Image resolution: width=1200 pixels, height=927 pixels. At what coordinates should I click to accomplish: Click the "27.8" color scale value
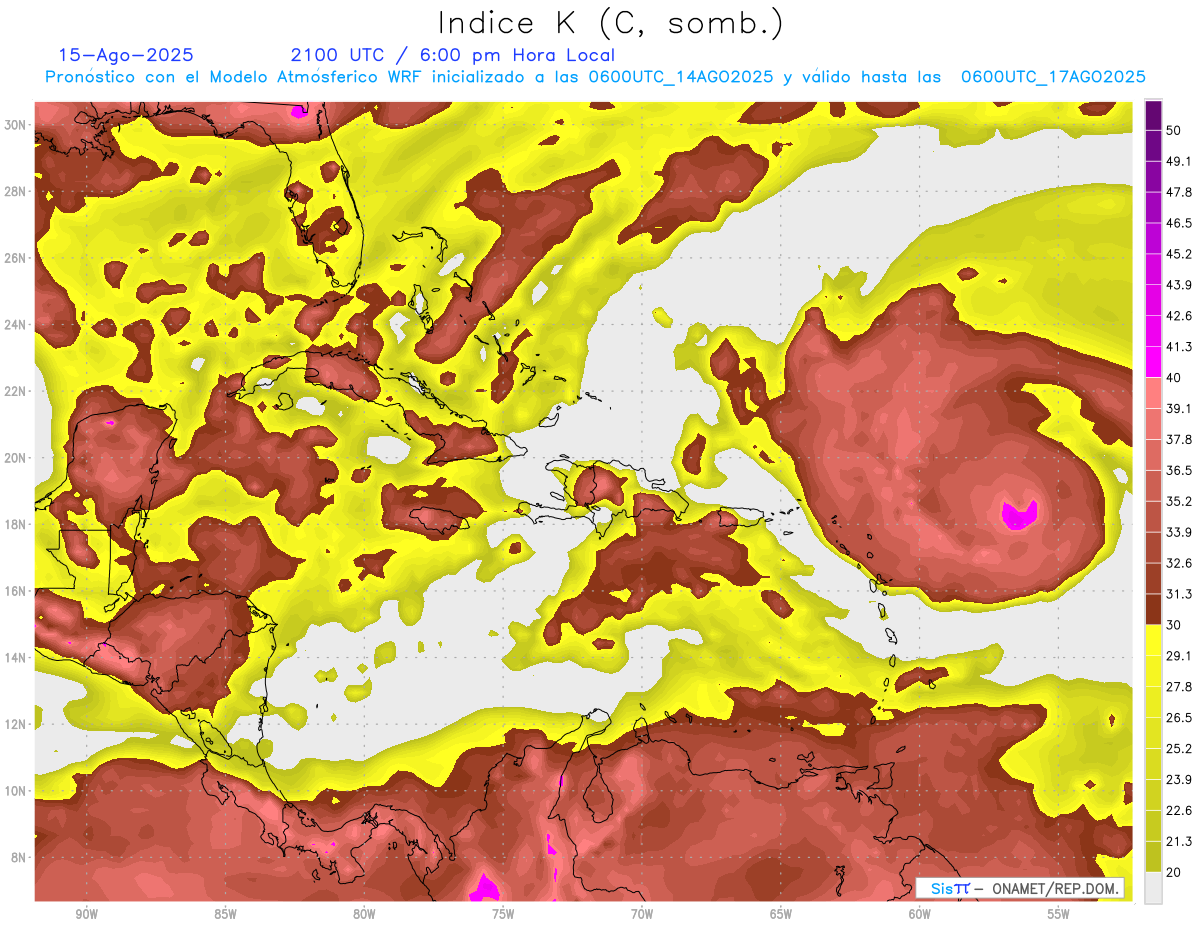[x=1178, y=687]
